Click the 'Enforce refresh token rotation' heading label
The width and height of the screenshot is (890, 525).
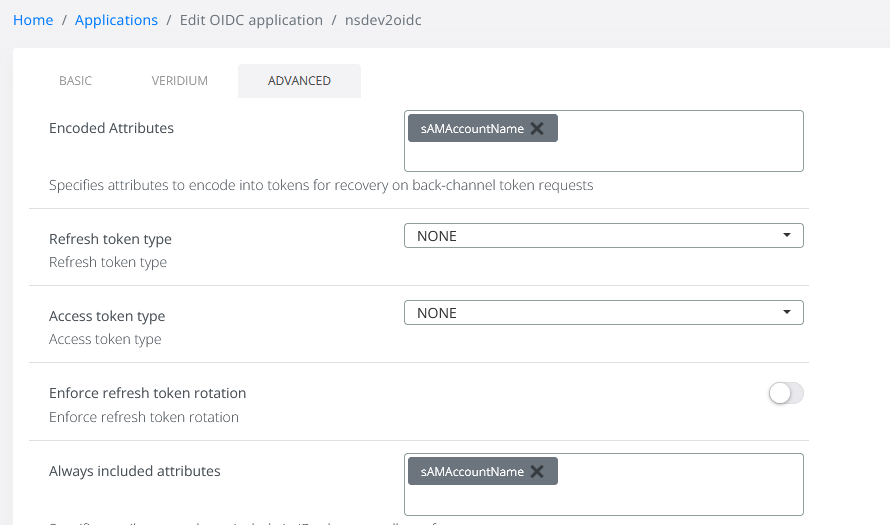(147, 393)
